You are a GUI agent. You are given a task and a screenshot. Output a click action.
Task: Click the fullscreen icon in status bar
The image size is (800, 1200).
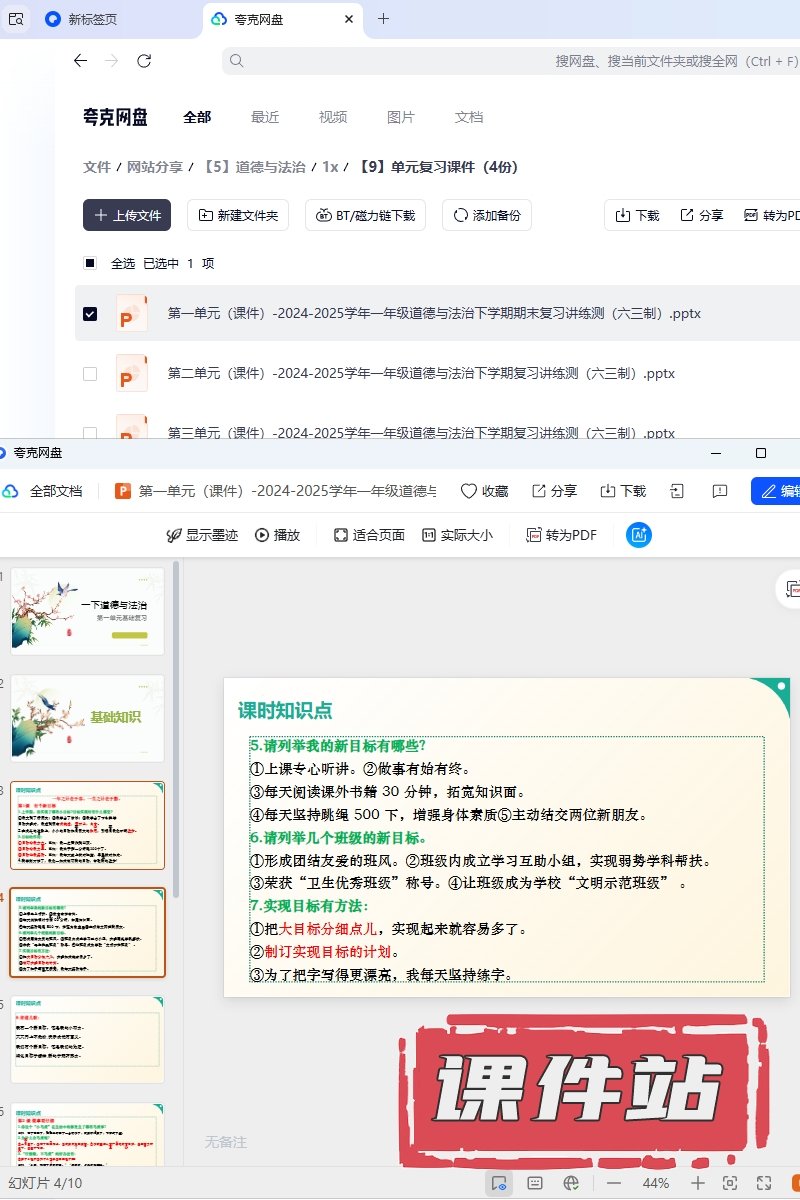click(764, 1183)
